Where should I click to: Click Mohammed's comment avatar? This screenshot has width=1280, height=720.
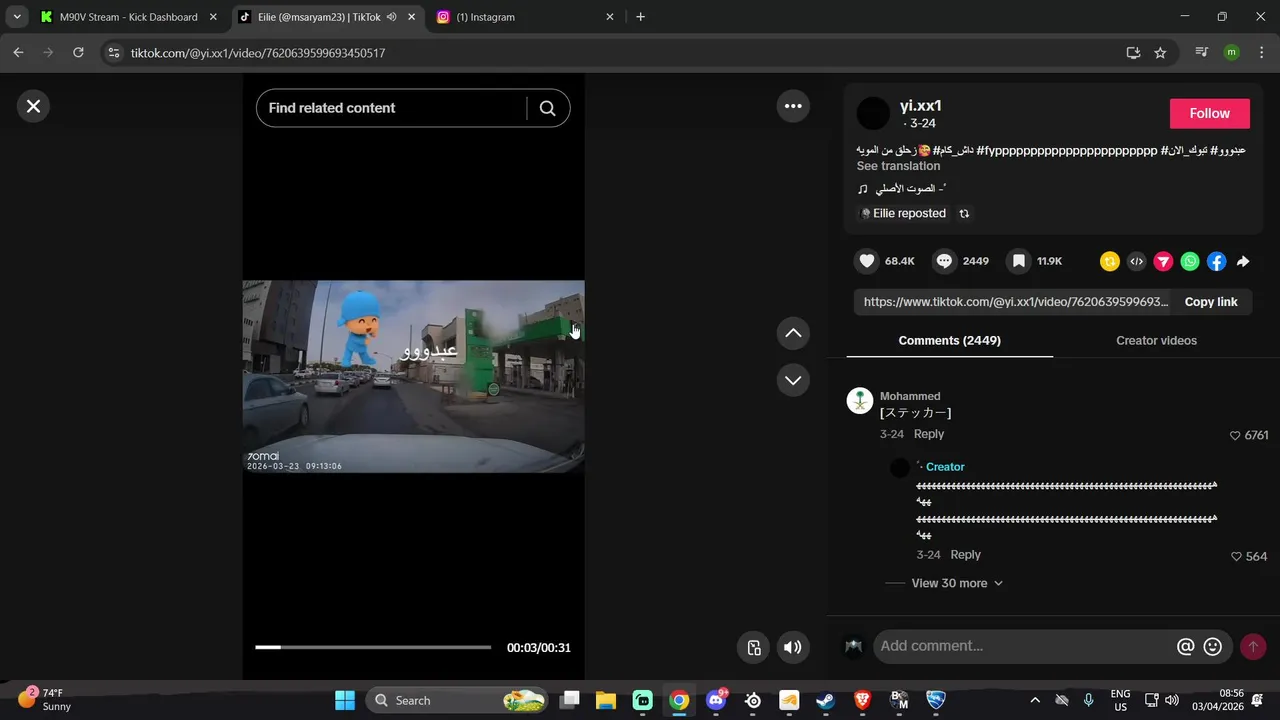(x=860, y=401)
